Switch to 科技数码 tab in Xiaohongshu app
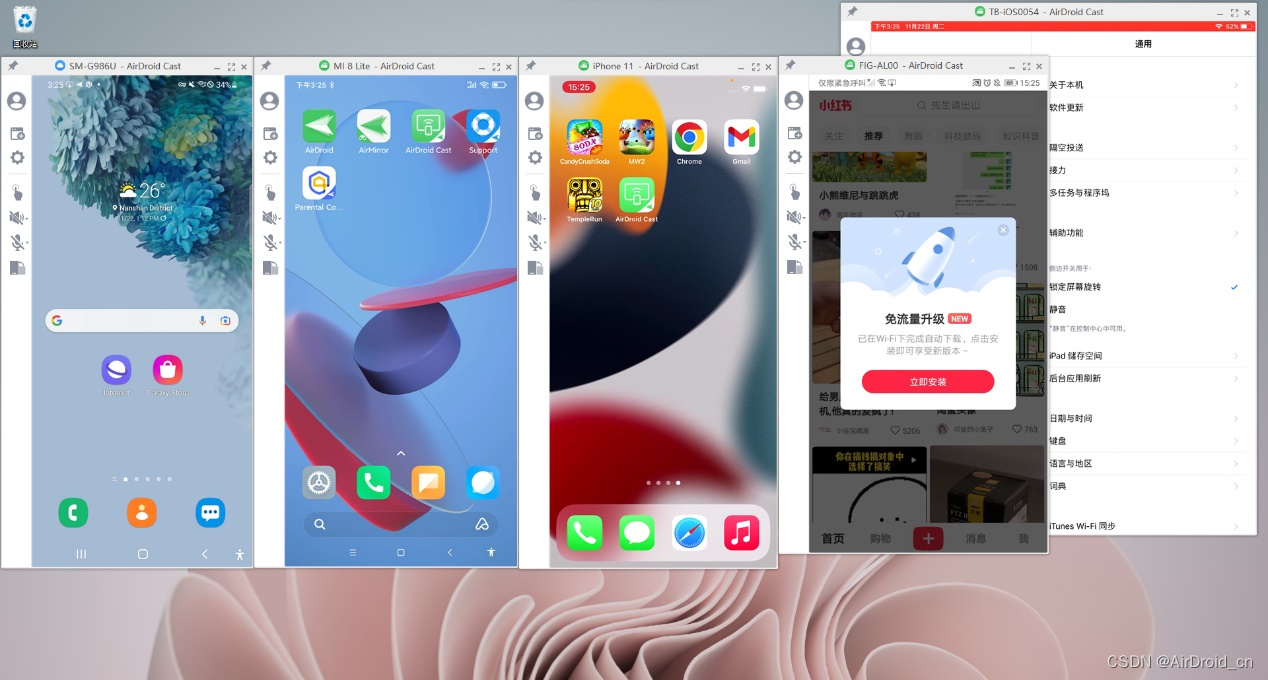 pos(964,136)
